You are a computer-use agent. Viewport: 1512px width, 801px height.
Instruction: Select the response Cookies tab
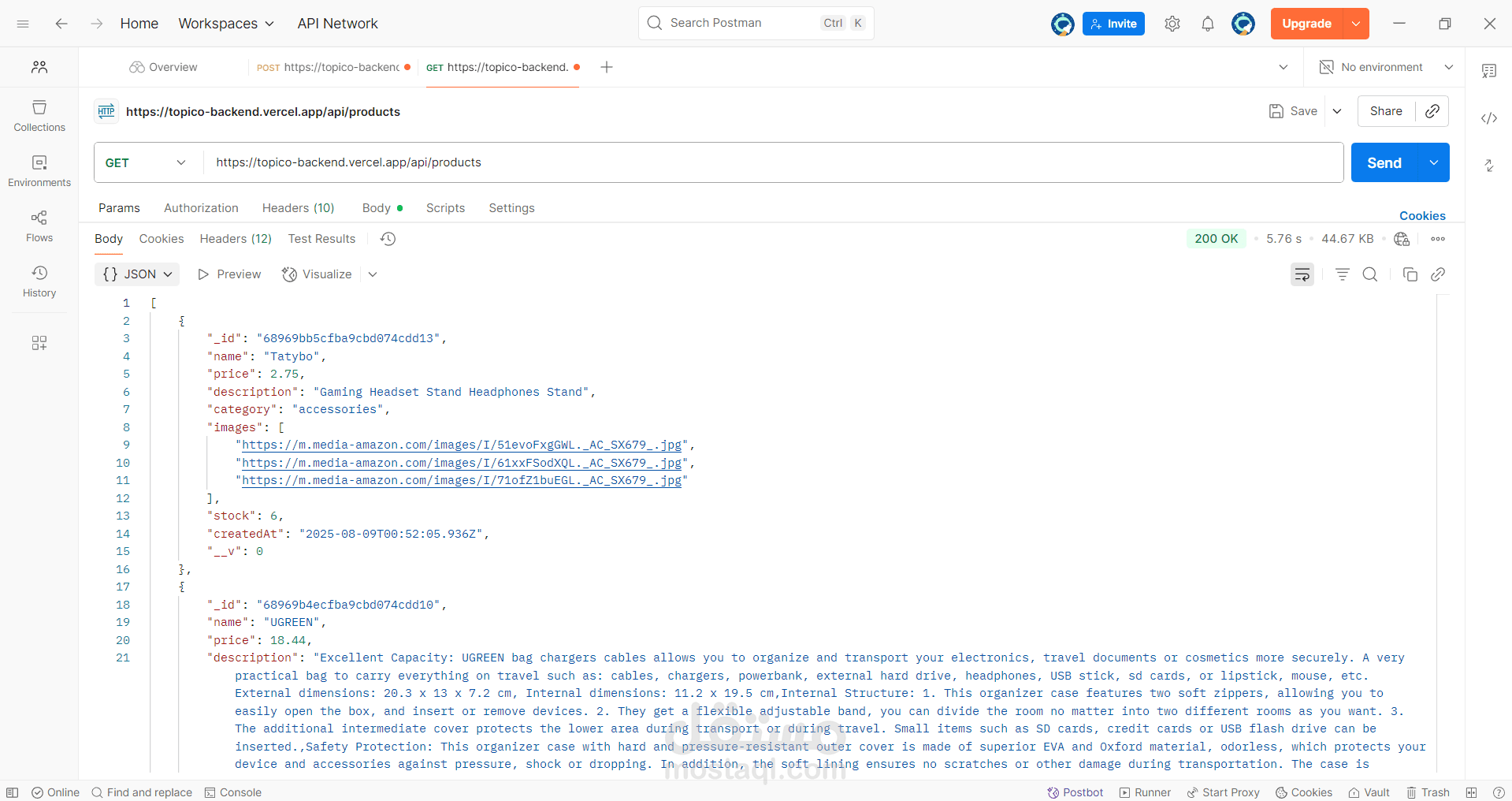pyautogui.click(x=162, y=239)
